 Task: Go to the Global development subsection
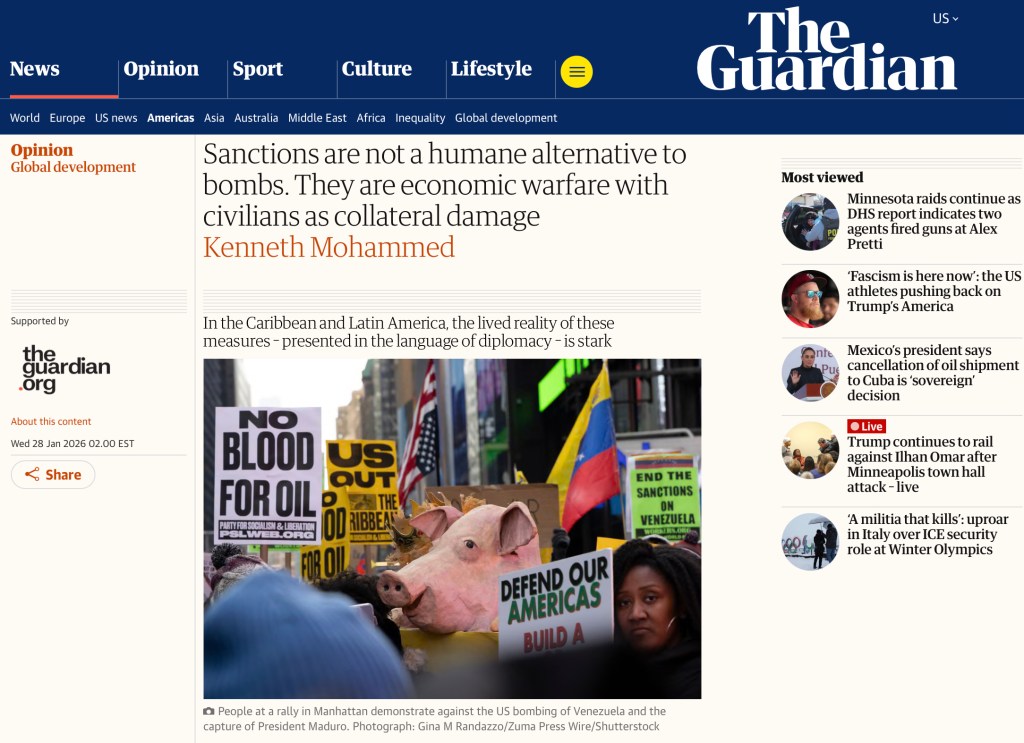click(506, 118)
